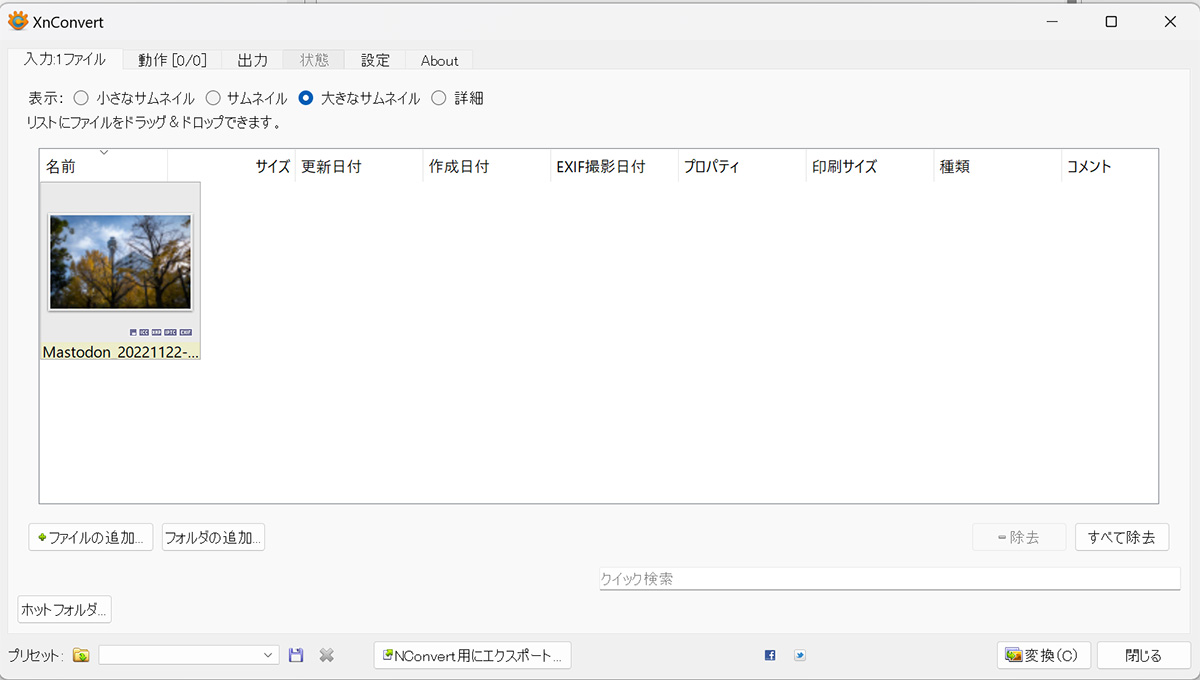Click the delete preset X icon
Viewport: 1200px width, 680px height.
[x=326, y=656]
